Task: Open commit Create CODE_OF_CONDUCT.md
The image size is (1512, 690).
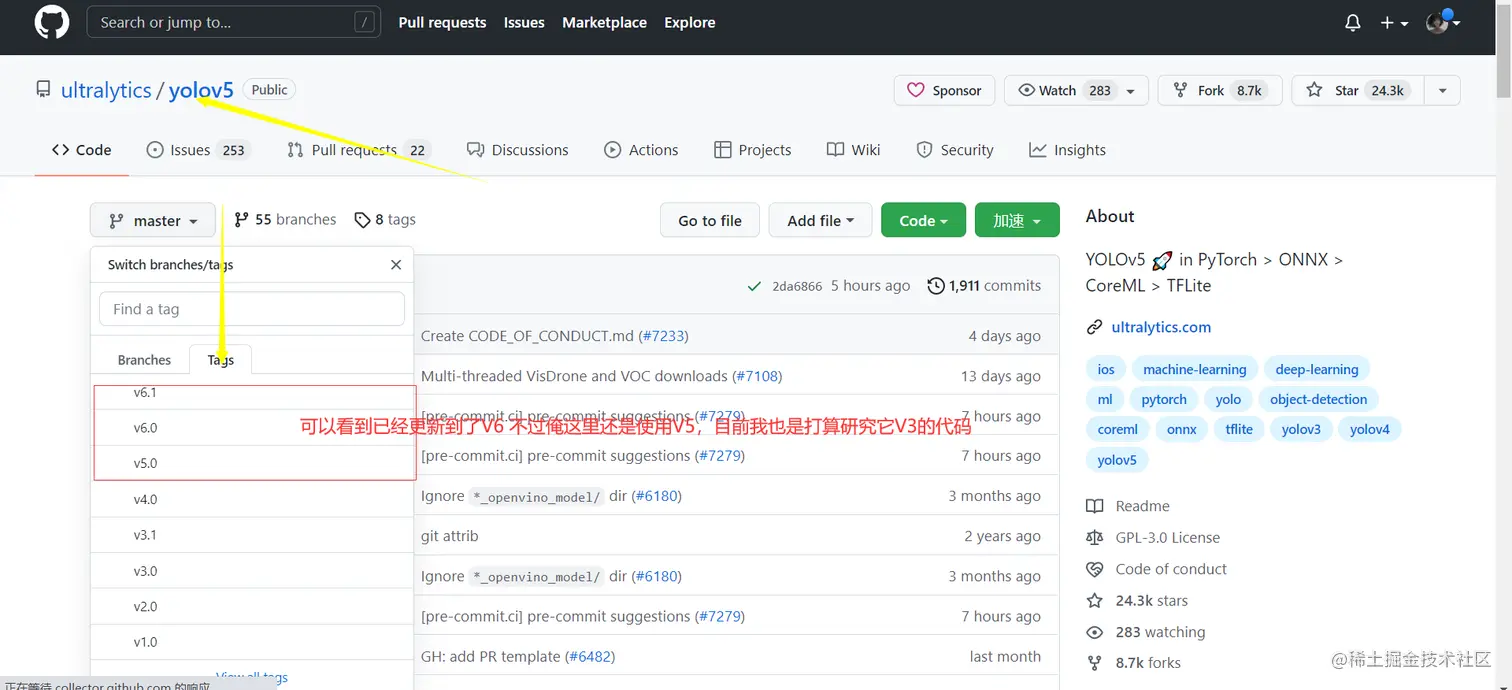Action: (527, 336)
